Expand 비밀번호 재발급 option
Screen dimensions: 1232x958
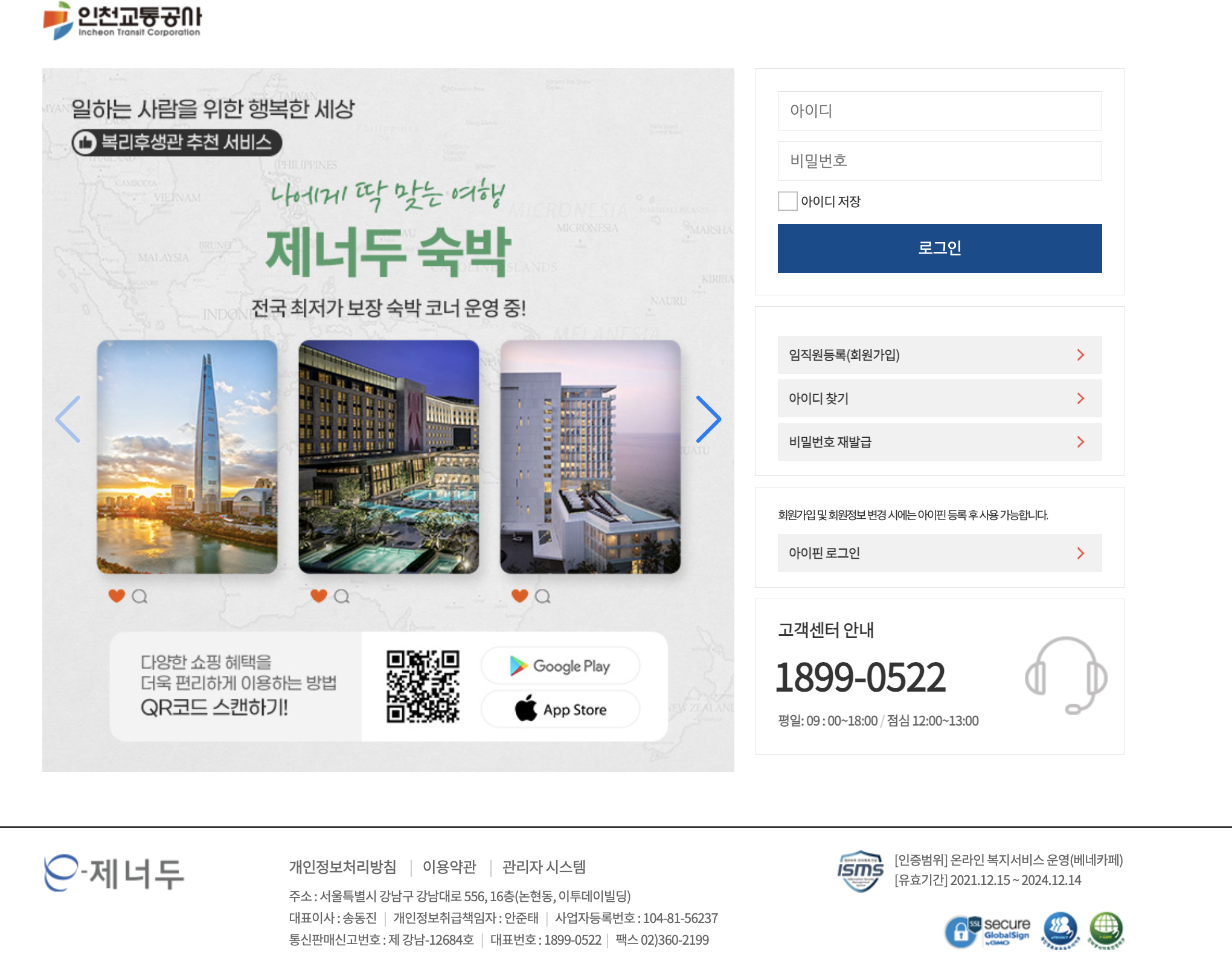point(1080,442)
